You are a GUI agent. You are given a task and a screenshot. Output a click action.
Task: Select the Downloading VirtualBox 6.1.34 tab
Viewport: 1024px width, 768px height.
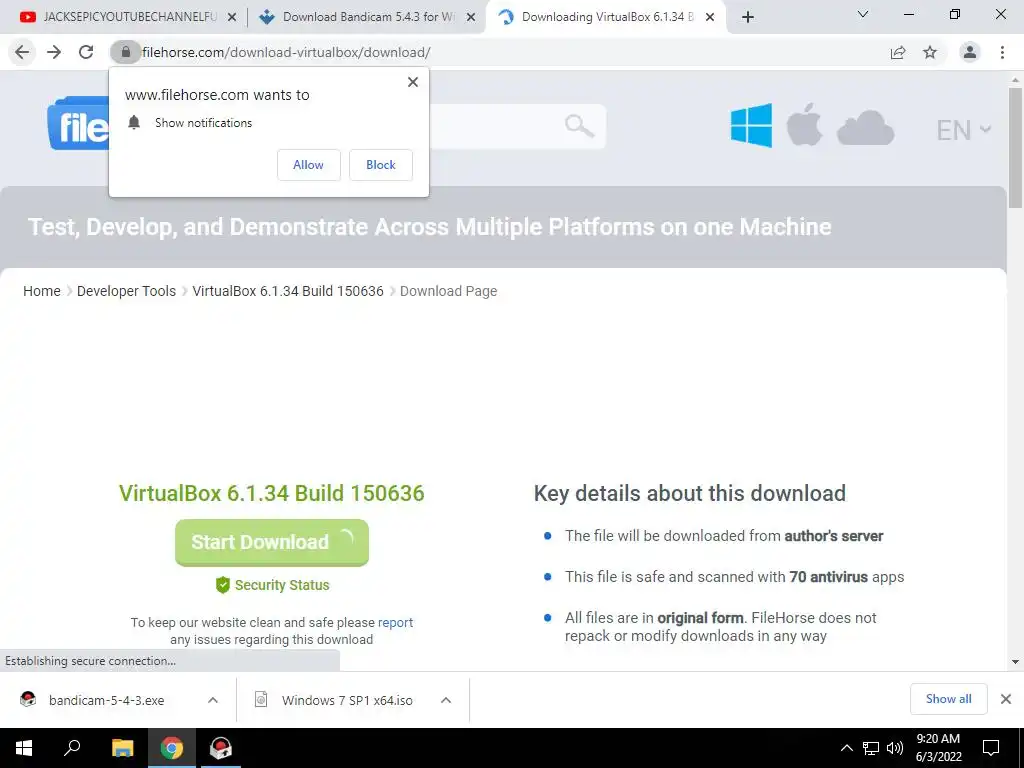(605, 17)
